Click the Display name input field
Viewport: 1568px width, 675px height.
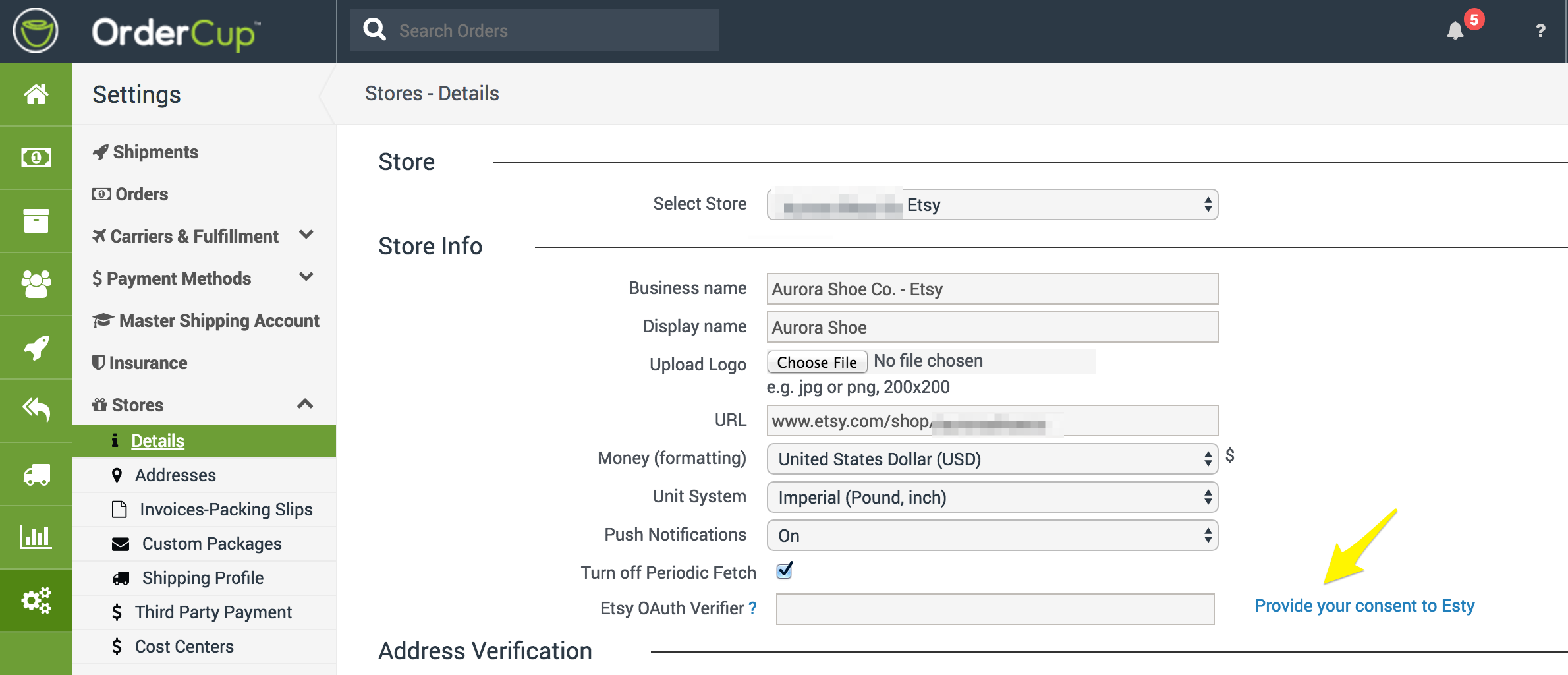(992, 327)
